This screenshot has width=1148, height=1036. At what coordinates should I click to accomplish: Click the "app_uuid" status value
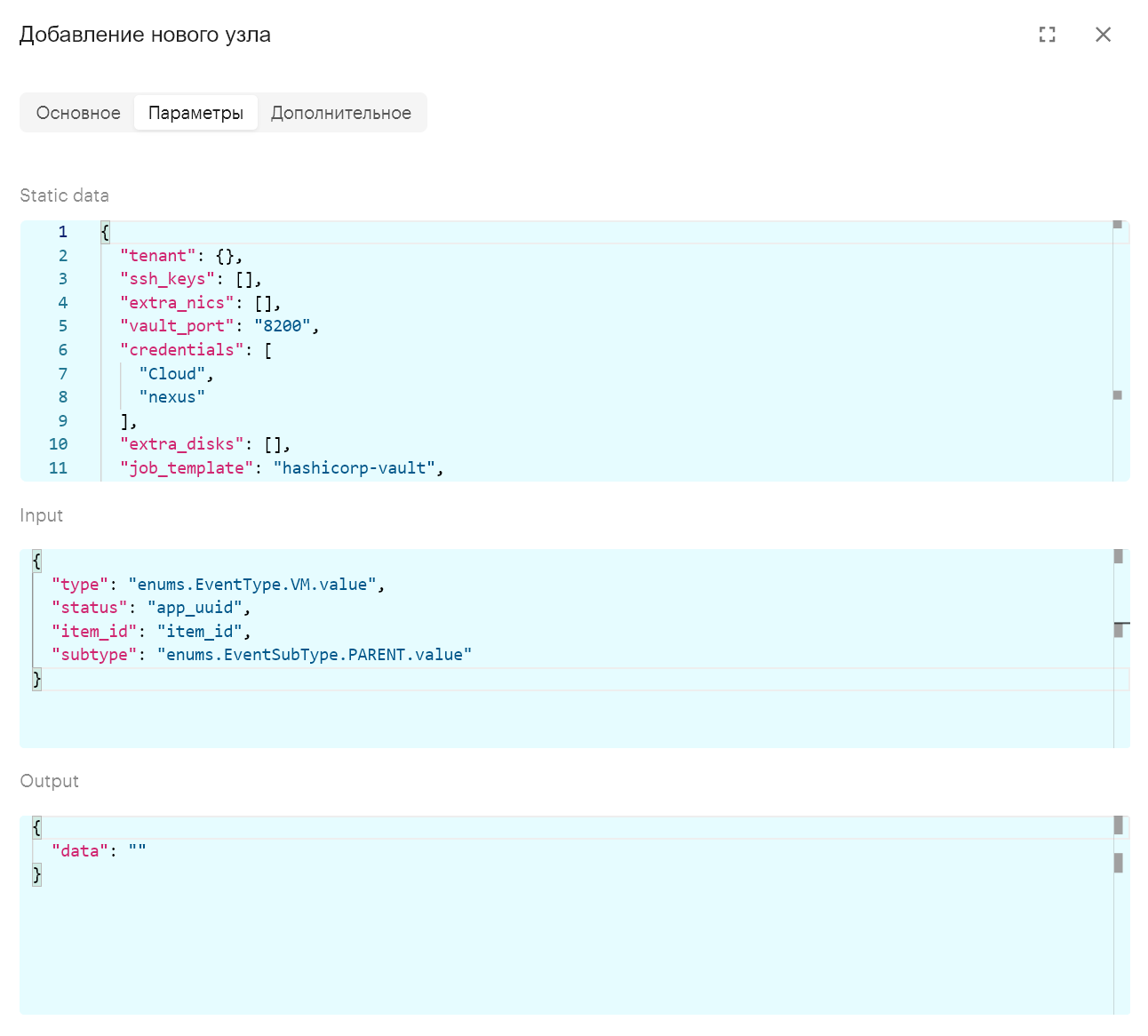(195, 608)
